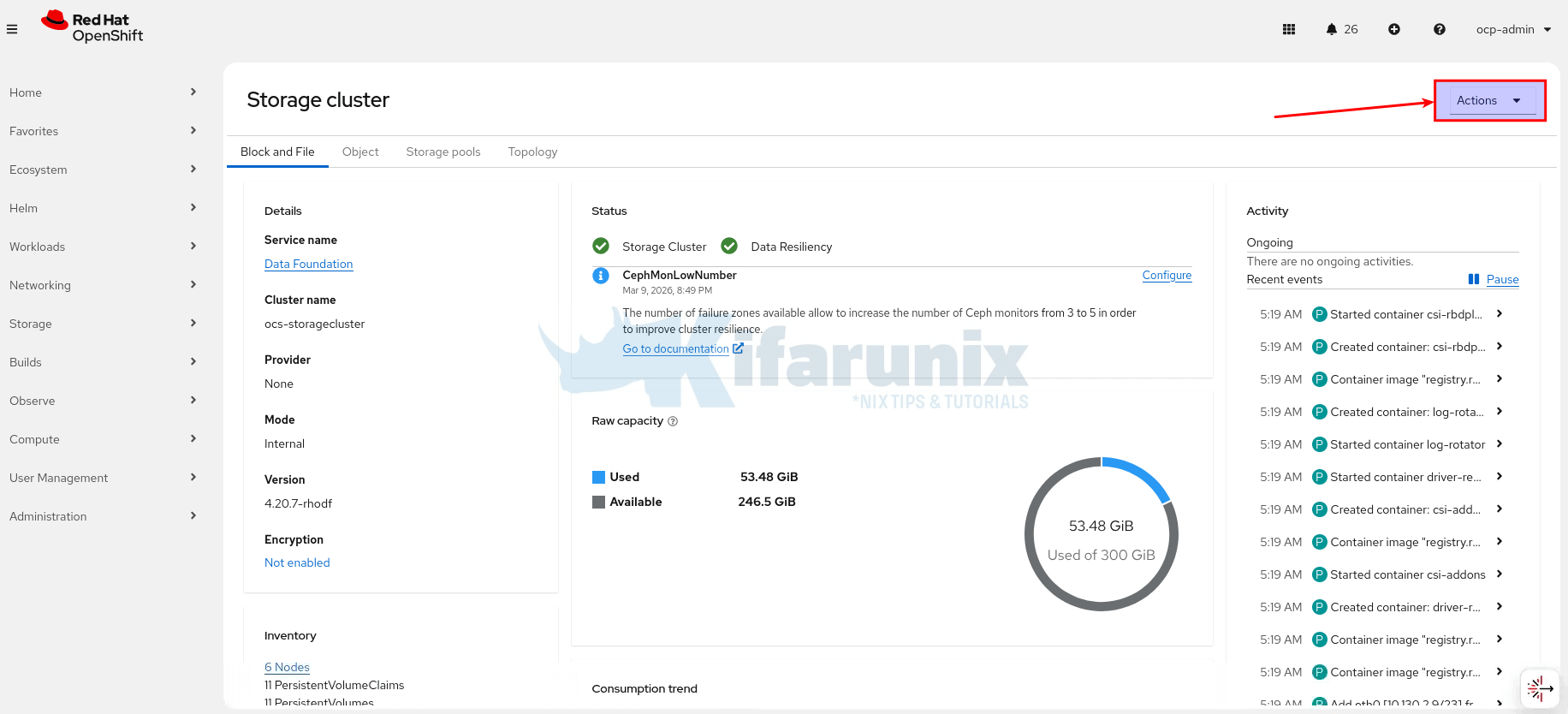The height and width of the screenshot is (714, 1568).
Task: Open the Data Foundation service link
Action: click(x=309, y=264)
